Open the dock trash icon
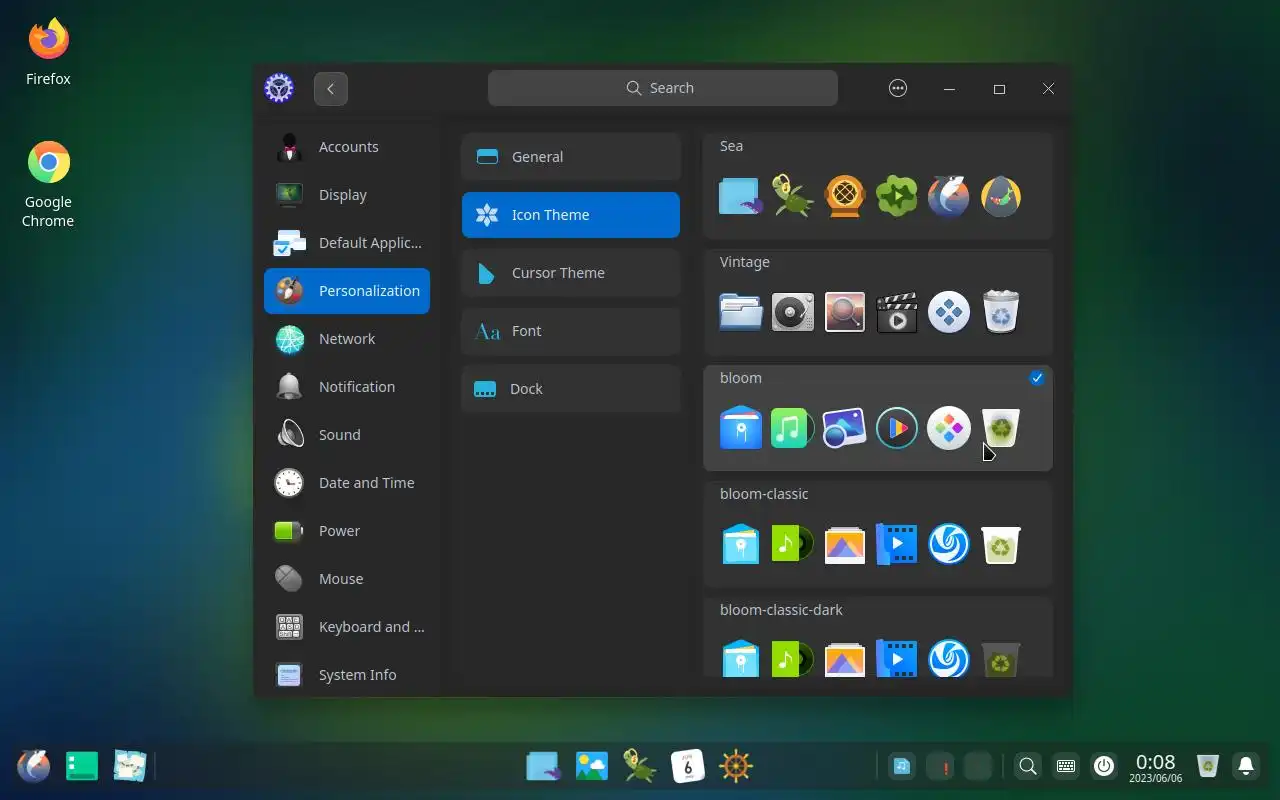The image size is (1280, 800). pyautogui.click(x=1208, y=767)
